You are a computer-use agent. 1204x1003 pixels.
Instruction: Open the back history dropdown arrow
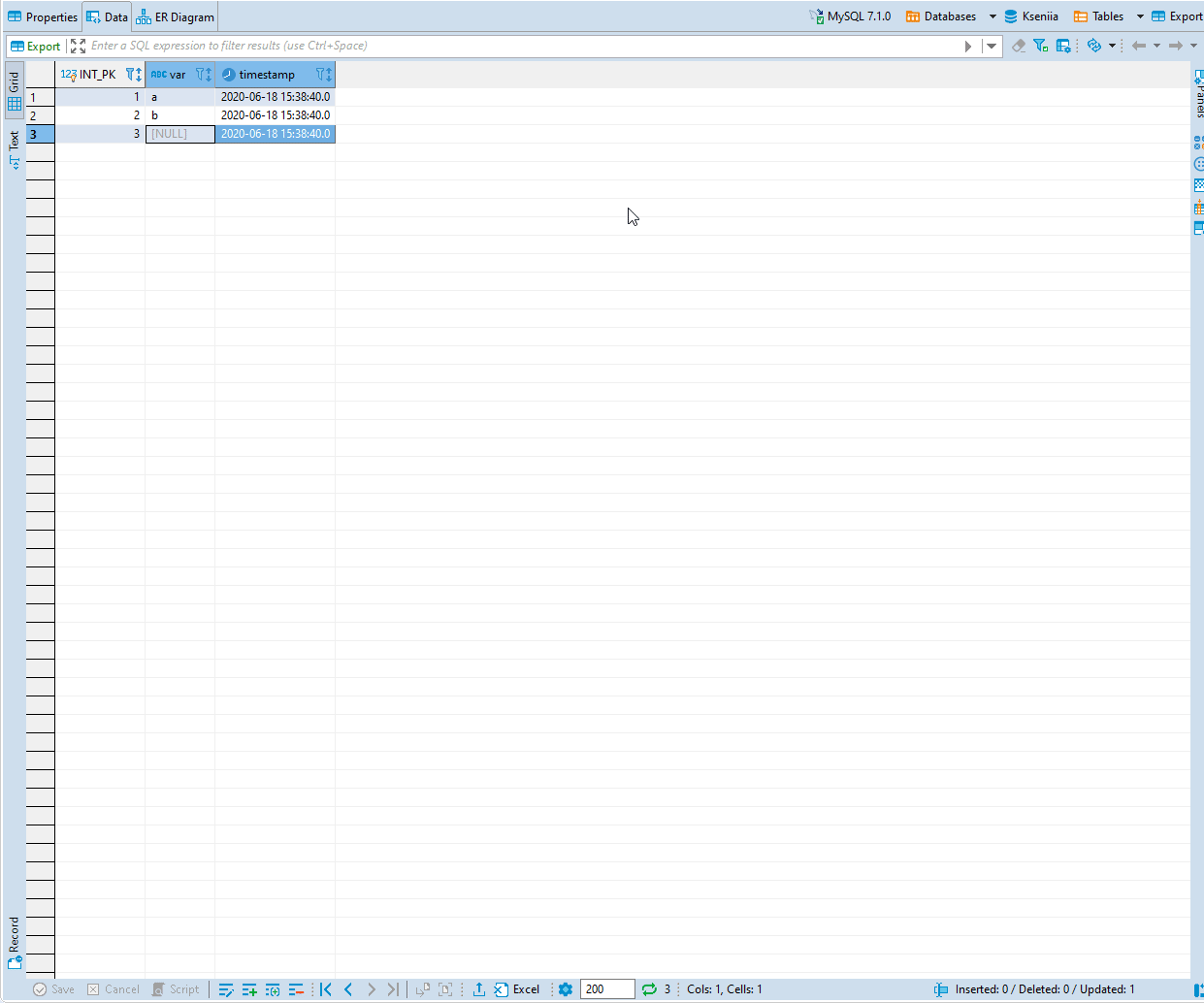pos(1156,46)
